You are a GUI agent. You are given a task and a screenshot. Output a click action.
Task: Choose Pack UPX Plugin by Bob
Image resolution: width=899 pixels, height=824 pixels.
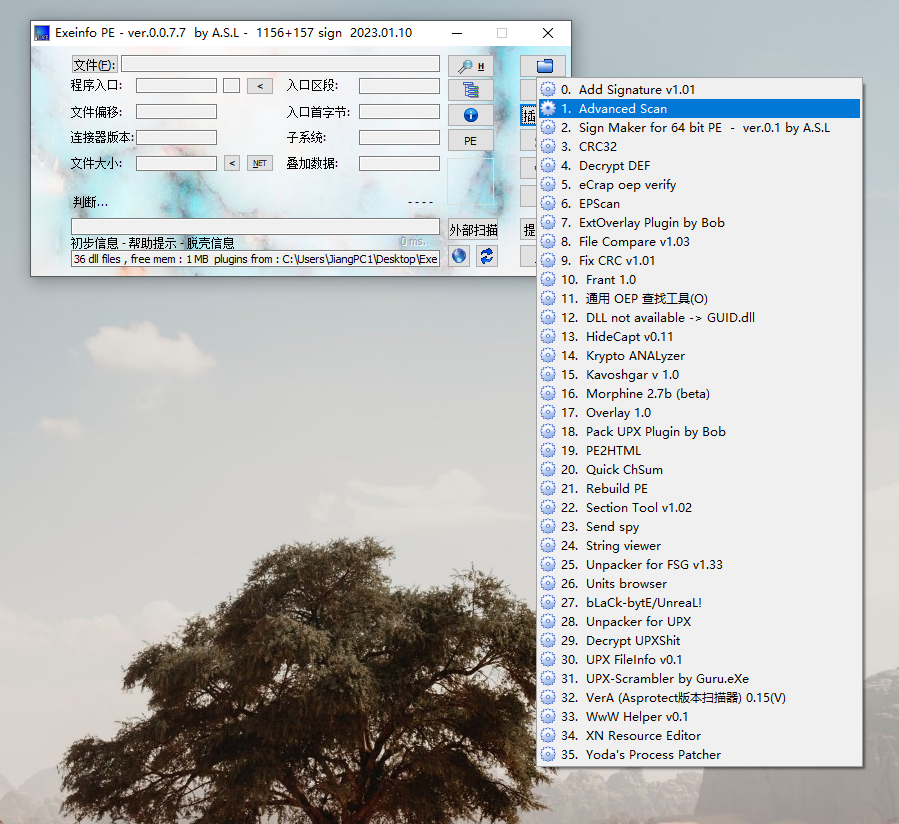point(699,431)
